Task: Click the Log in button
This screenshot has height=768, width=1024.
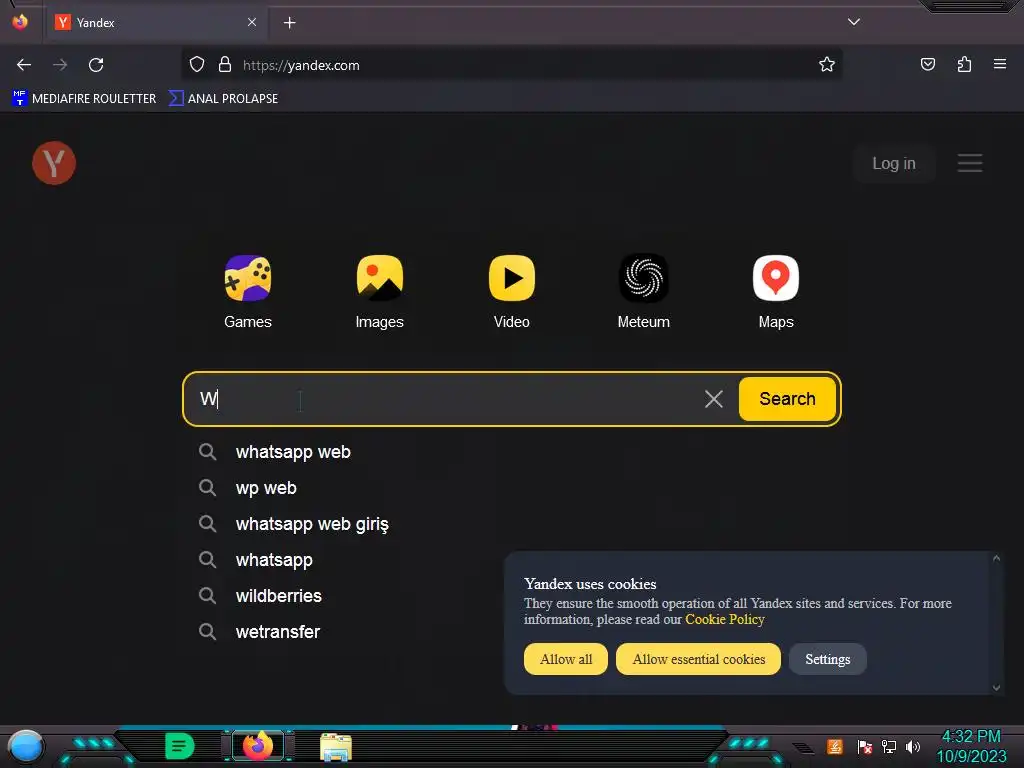Action: [x=893, y=163]
